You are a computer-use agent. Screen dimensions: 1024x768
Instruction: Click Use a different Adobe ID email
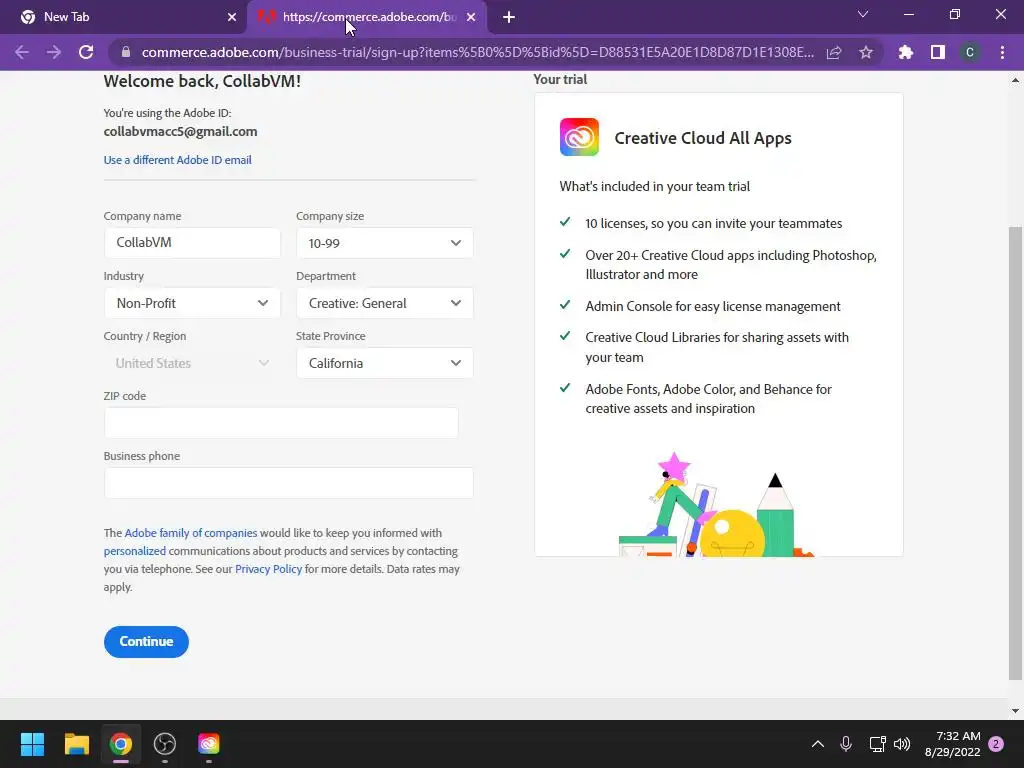coord(178,160)
